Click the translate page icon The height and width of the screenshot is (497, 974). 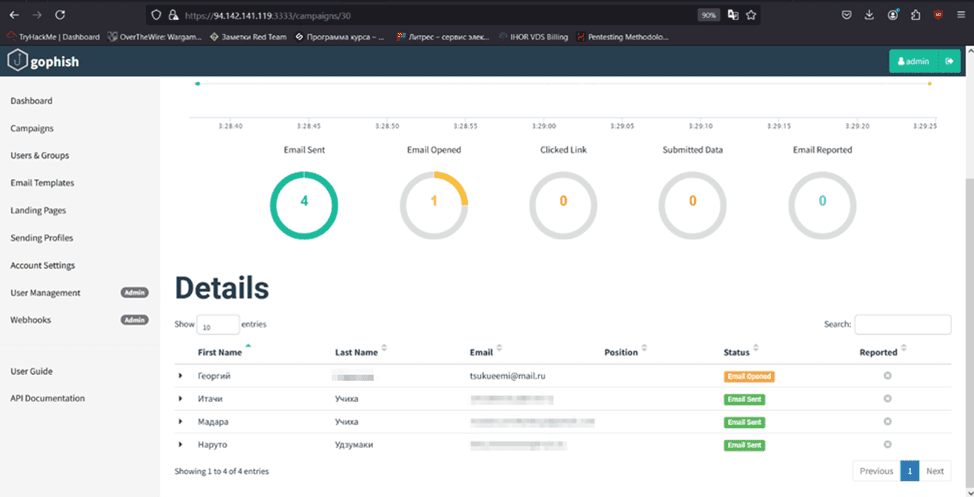pos(732,15)
